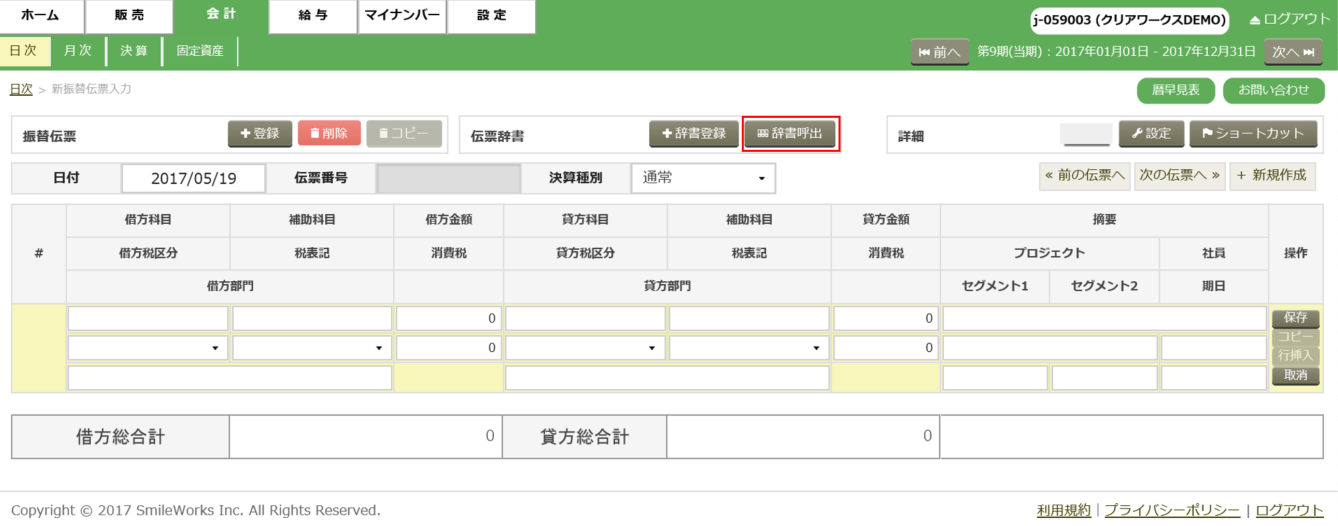Click the footer ログアウト link
This screenshot has height=526, width=1338.
tap(1289, 510)
